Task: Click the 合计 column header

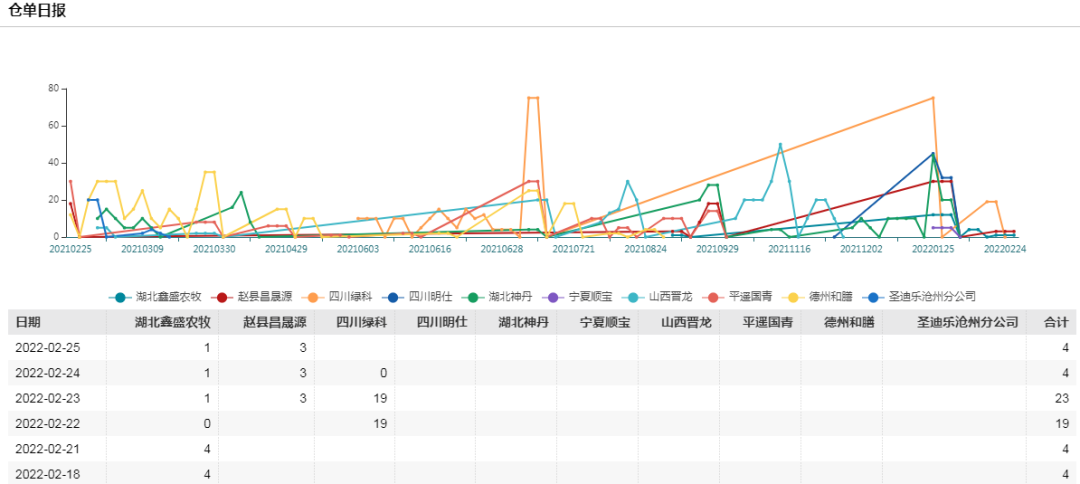Action: (1056, 322)
